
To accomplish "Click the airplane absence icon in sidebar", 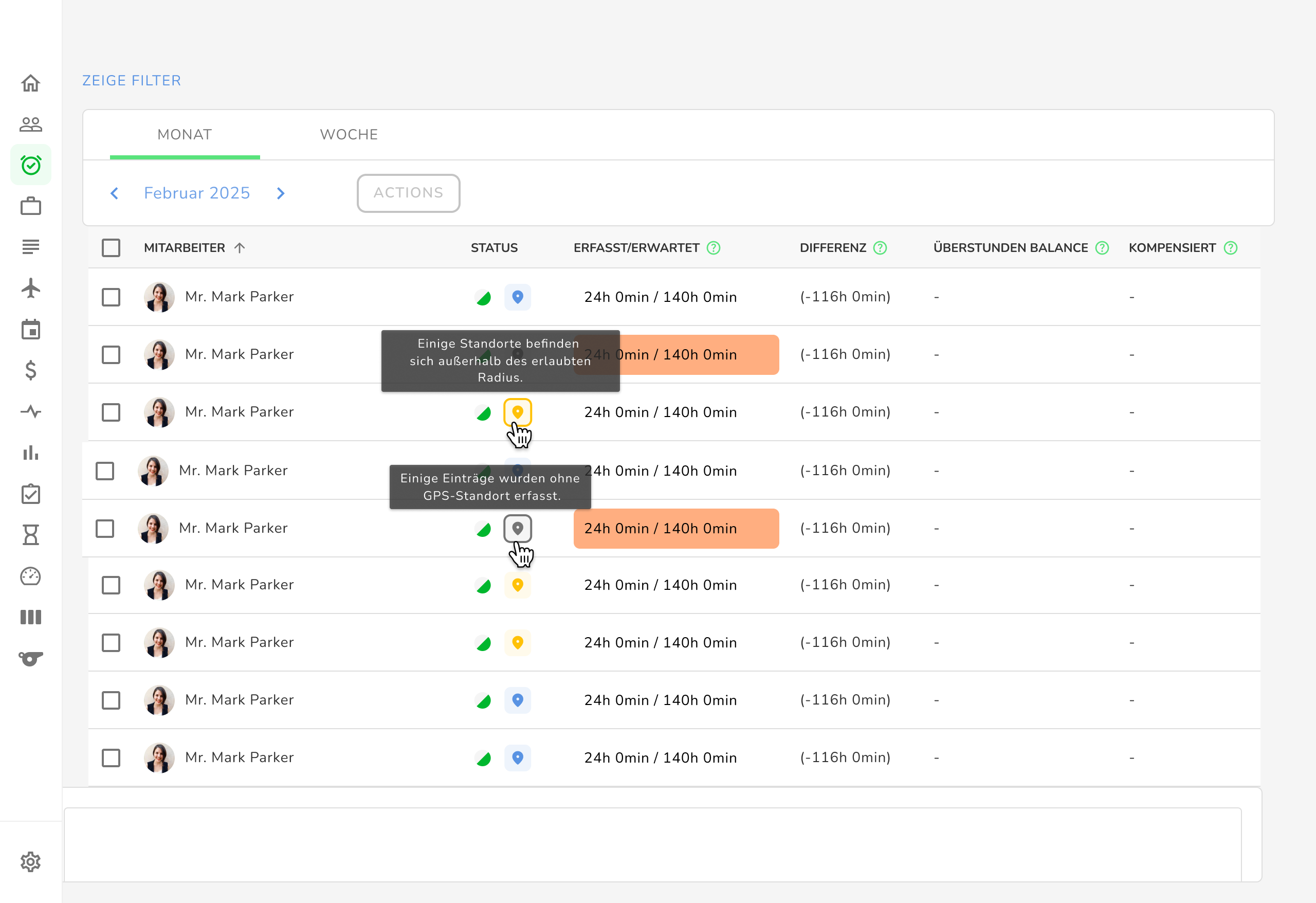I will [x=30, y=288].
